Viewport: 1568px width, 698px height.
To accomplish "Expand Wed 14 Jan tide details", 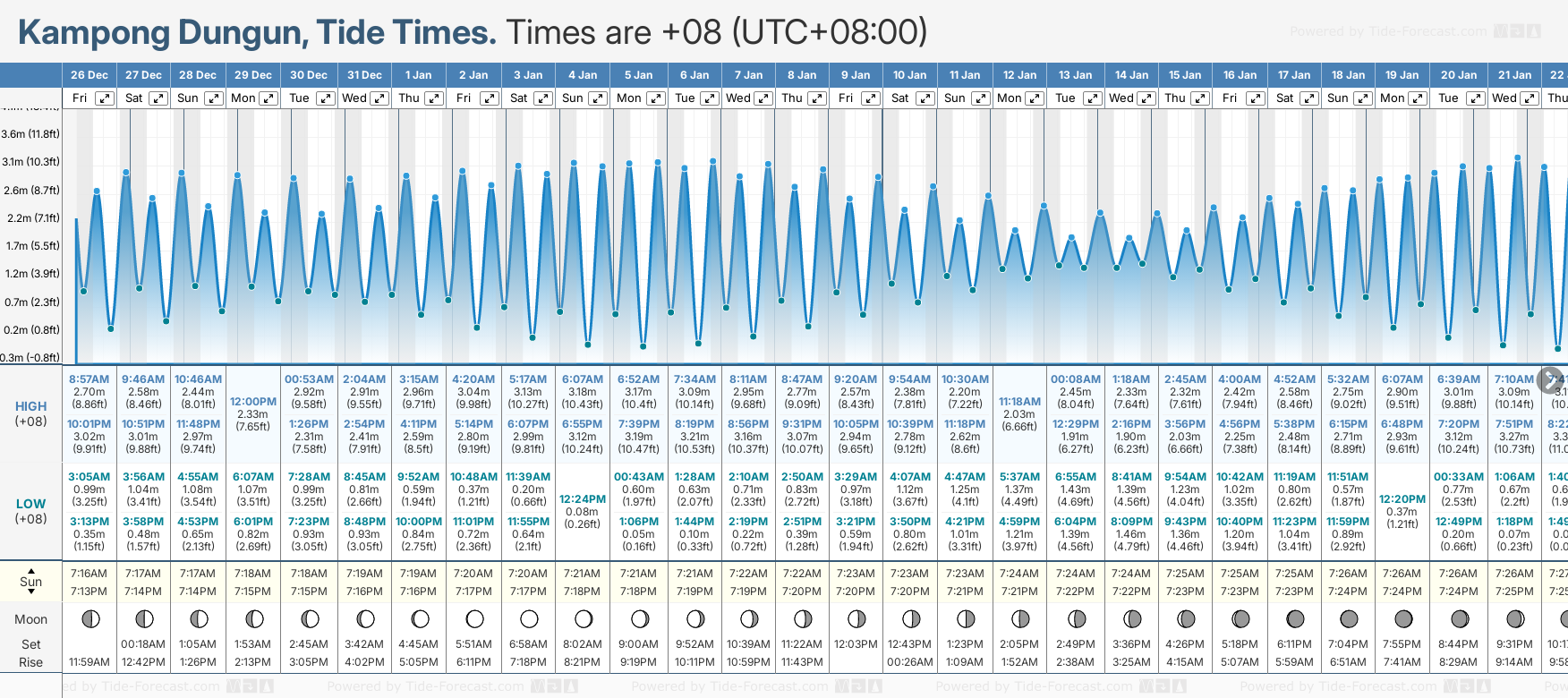I will (1146, 98).
